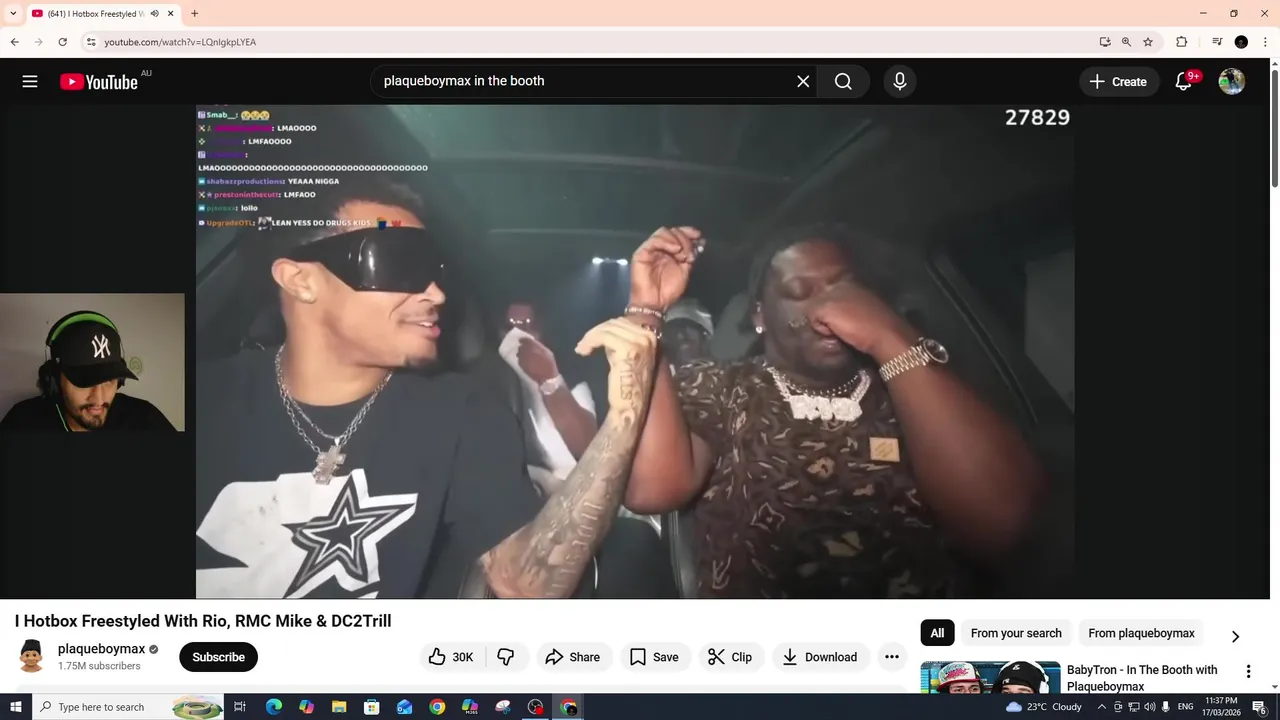Open Microsoft Store from the taskbar

(x=372, y=707)
